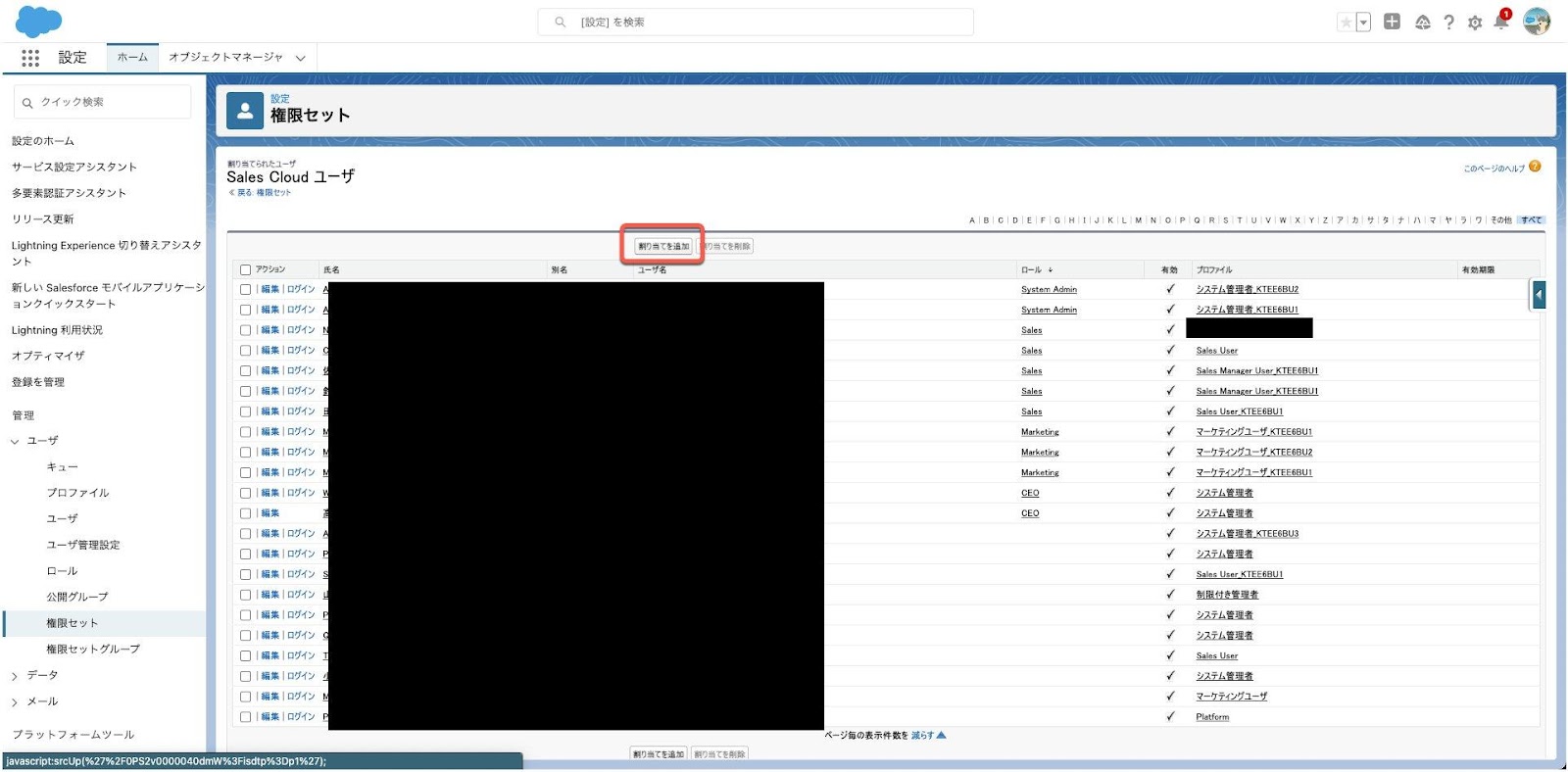Open the App Launcher grid icon
Viewport: 1568px width, 772px height.
pos(30,58)
